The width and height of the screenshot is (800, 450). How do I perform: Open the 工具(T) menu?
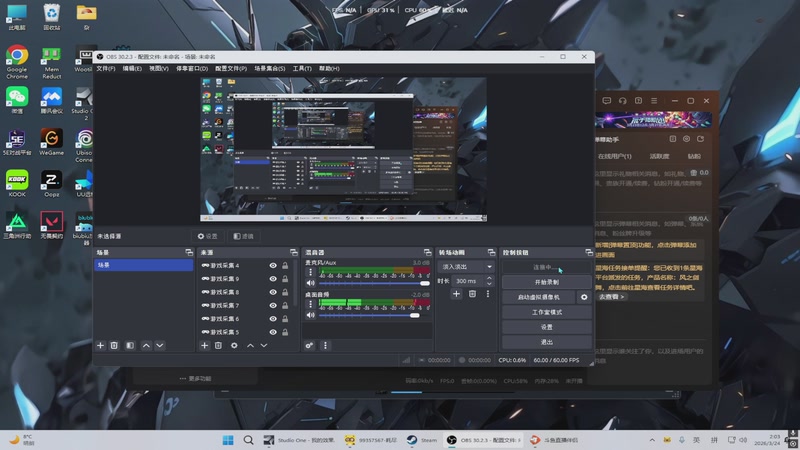[x=302, y=68]
